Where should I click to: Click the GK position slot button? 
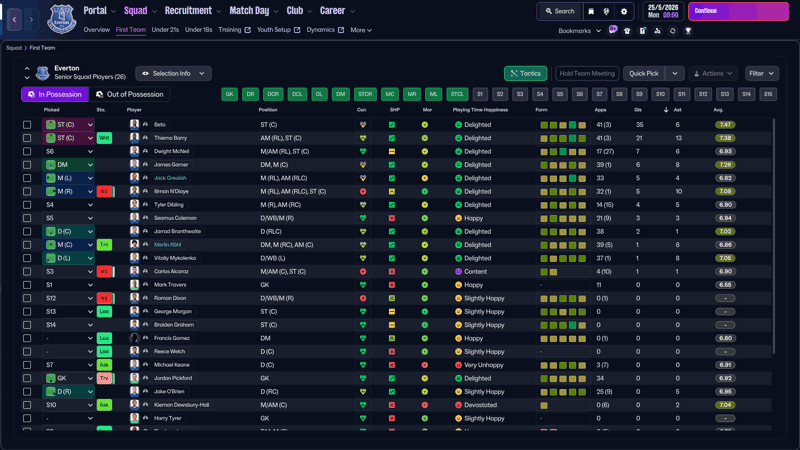[x=230, y=94]
